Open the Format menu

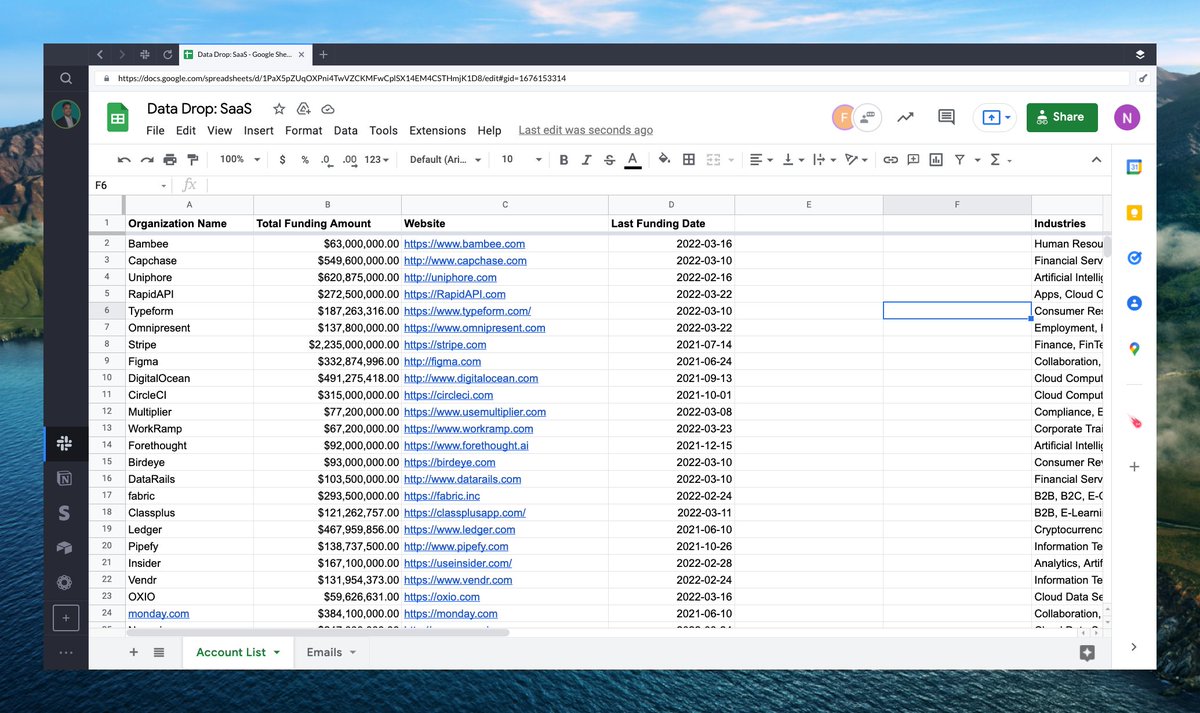(x=304, y=131)
